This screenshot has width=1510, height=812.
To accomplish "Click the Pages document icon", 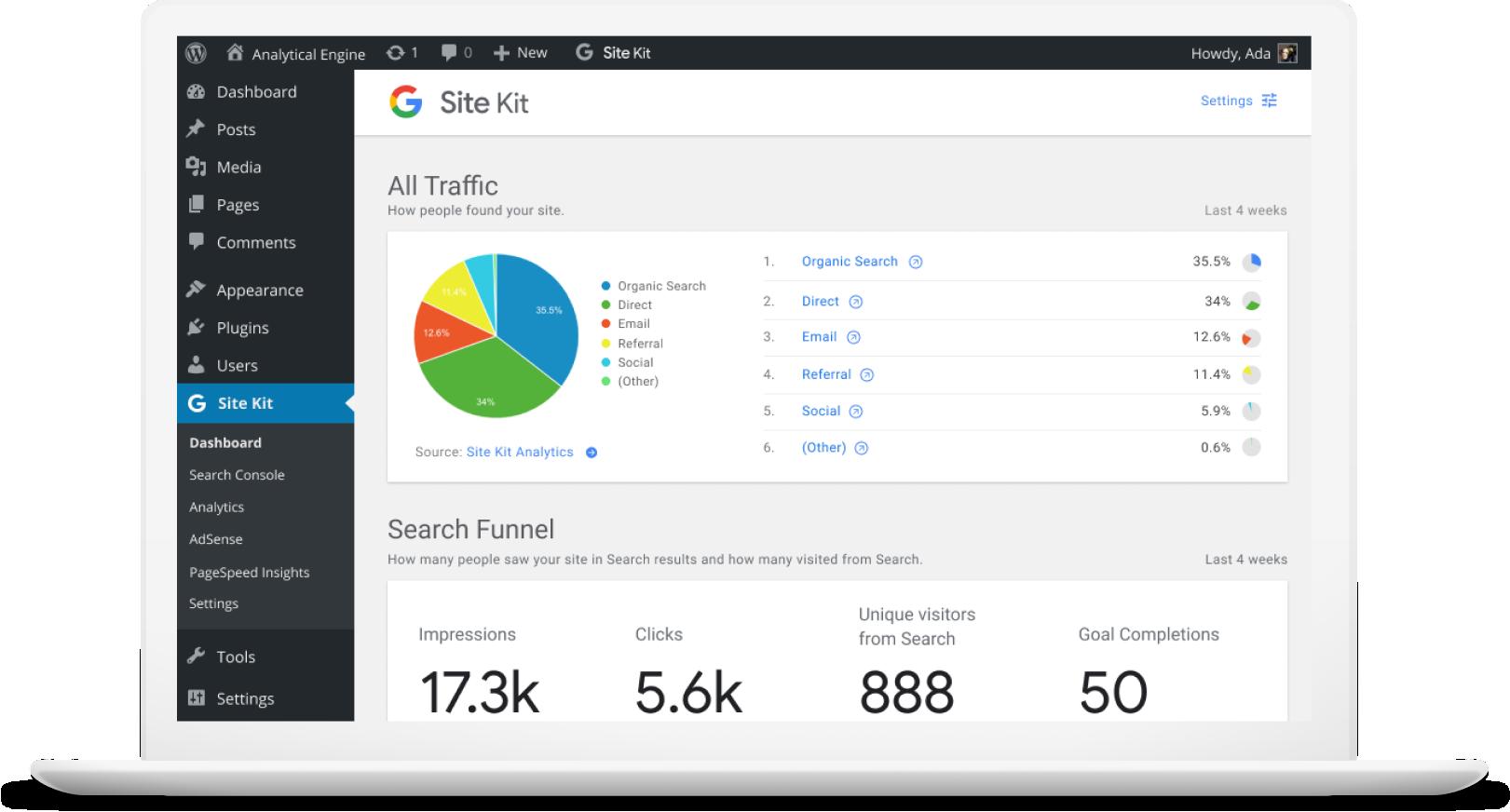I will (196, 204).
